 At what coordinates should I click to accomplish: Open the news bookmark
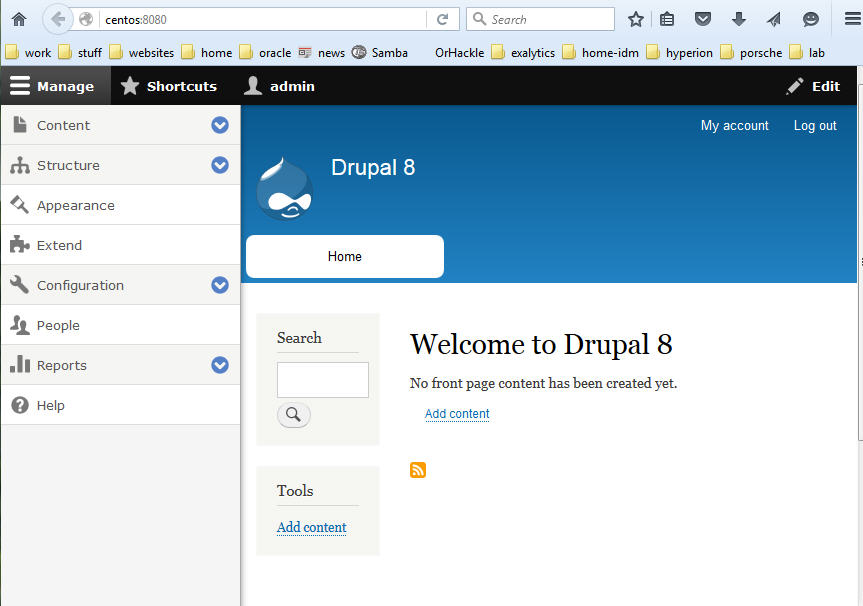tap(322, 53)
